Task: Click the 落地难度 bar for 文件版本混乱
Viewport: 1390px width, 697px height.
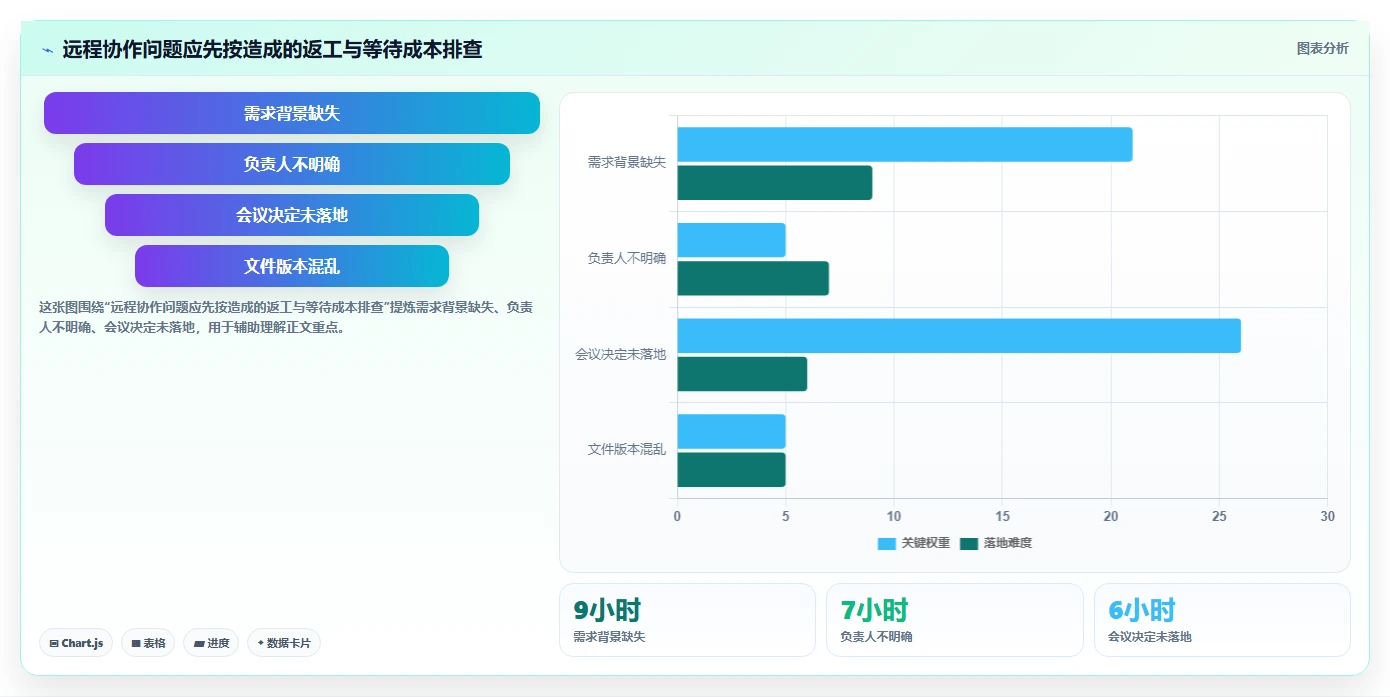Action: coord(732,470)
